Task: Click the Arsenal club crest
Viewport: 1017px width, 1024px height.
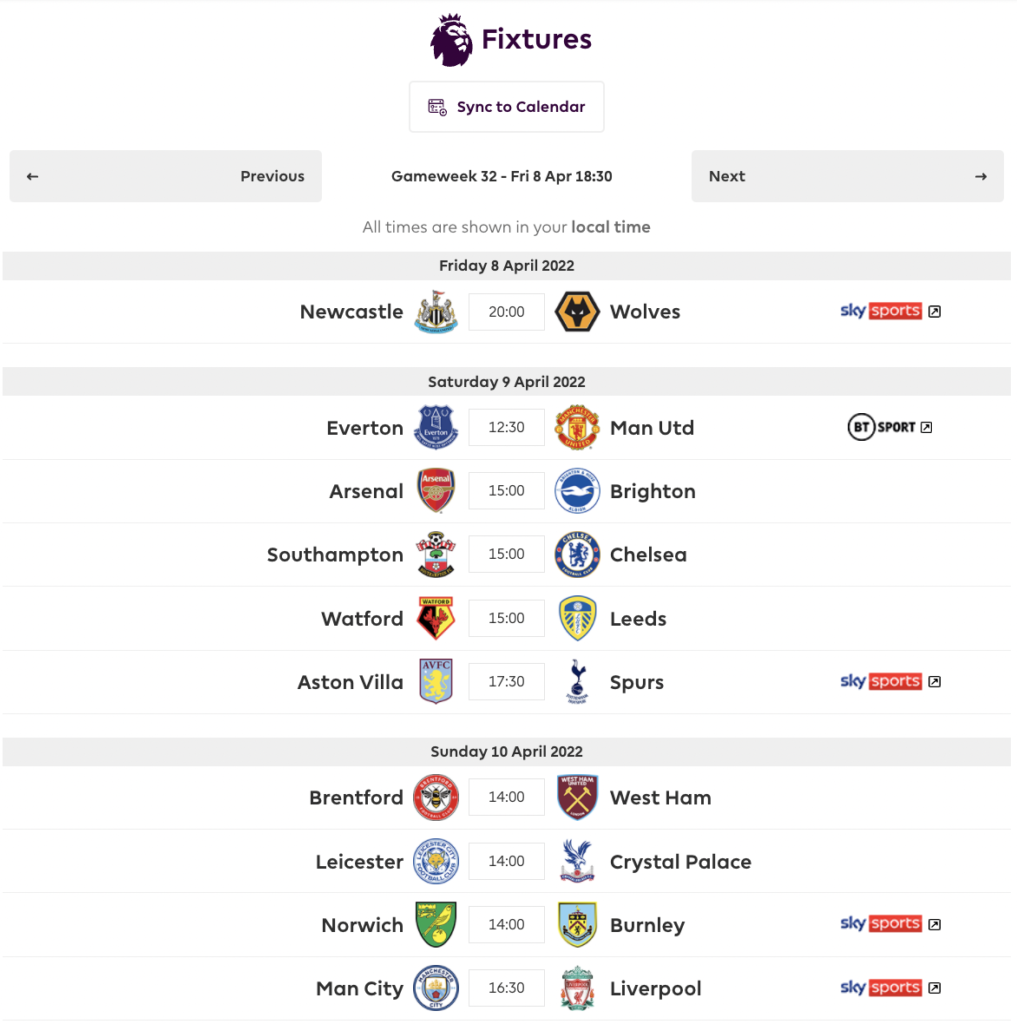Action: [x=436, y=491]
